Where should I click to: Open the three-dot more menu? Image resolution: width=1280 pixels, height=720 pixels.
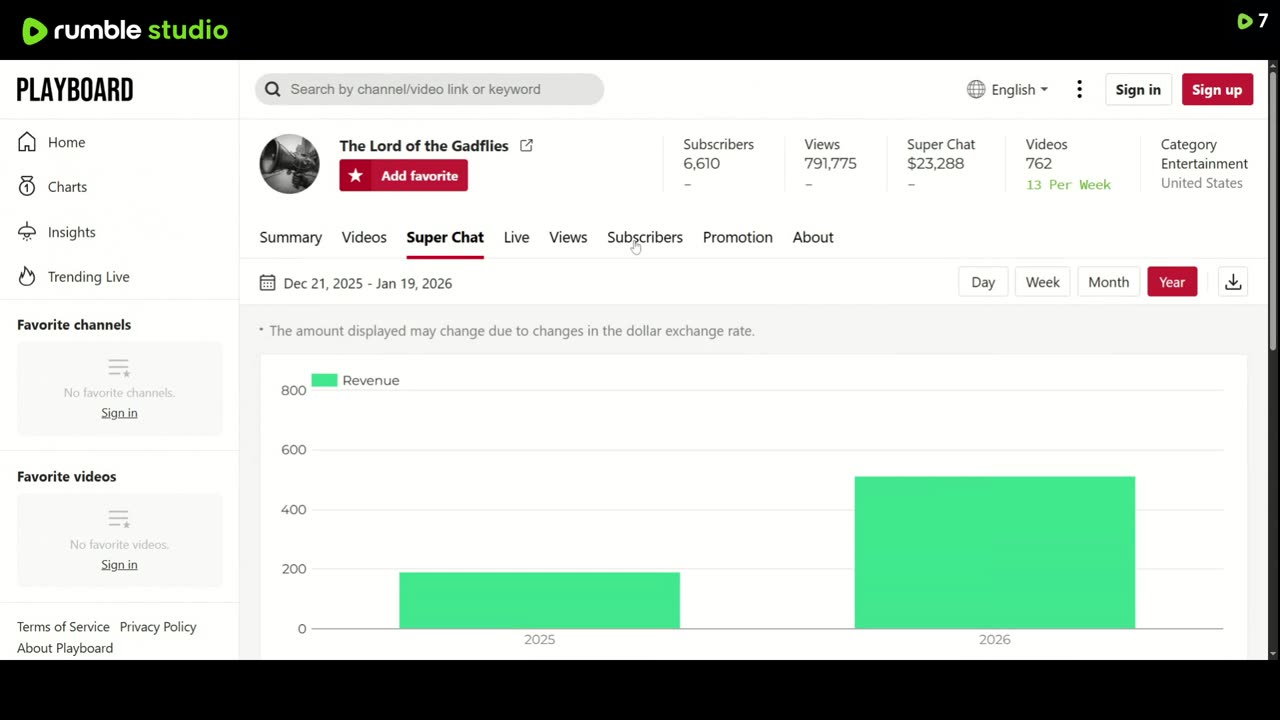(x=1079, y=89)
